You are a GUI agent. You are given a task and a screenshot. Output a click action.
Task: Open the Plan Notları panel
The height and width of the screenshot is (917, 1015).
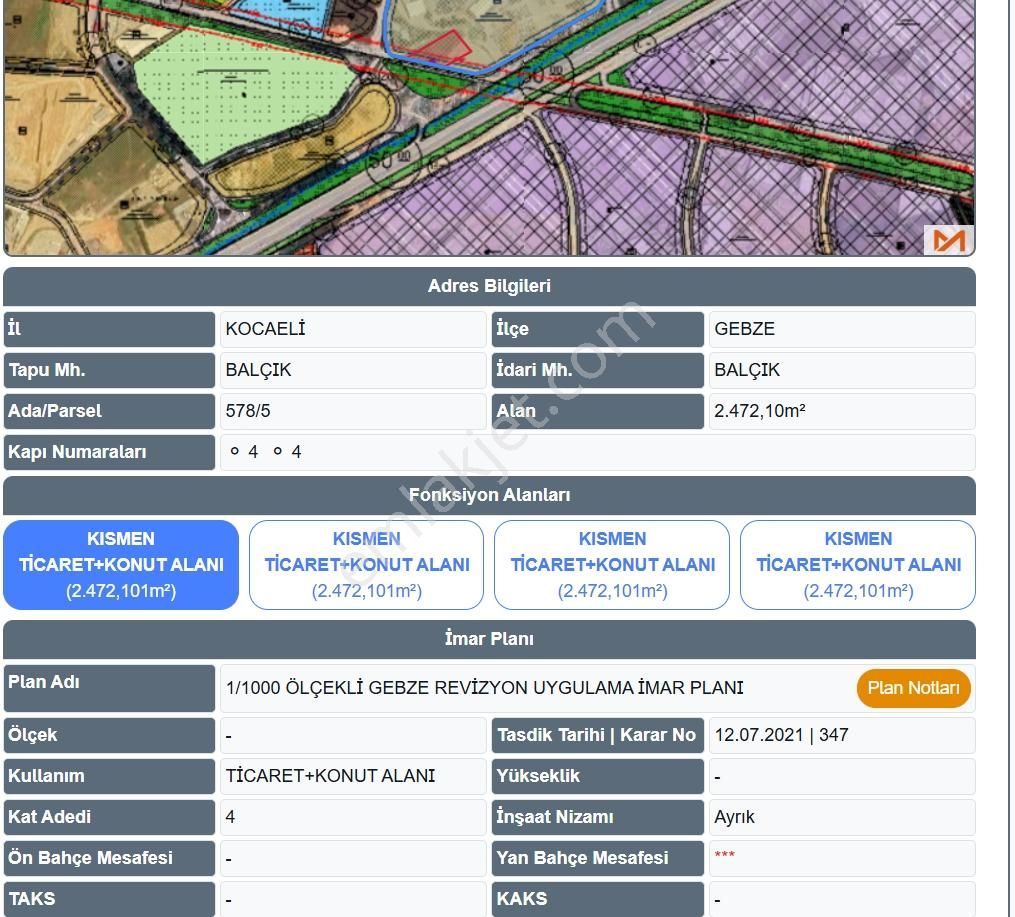(x=912, y=688)
